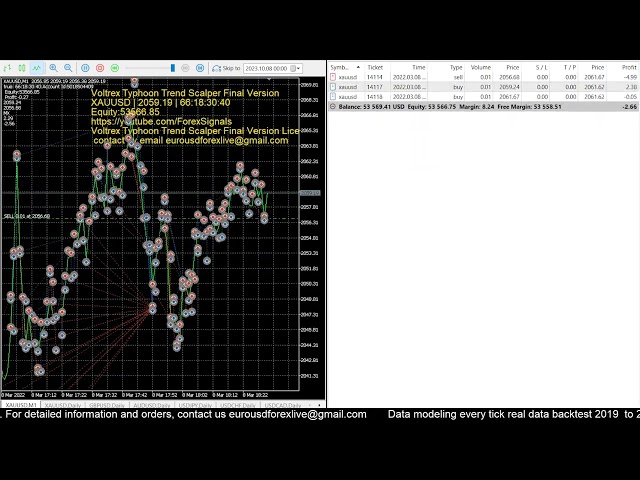Stop the backtest with red button

pyautogui.click(x=101, y=68)
